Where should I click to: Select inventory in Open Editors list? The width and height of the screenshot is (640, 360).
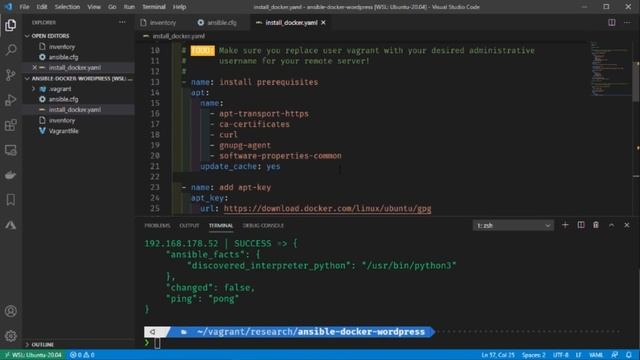[x=62, y=47]
